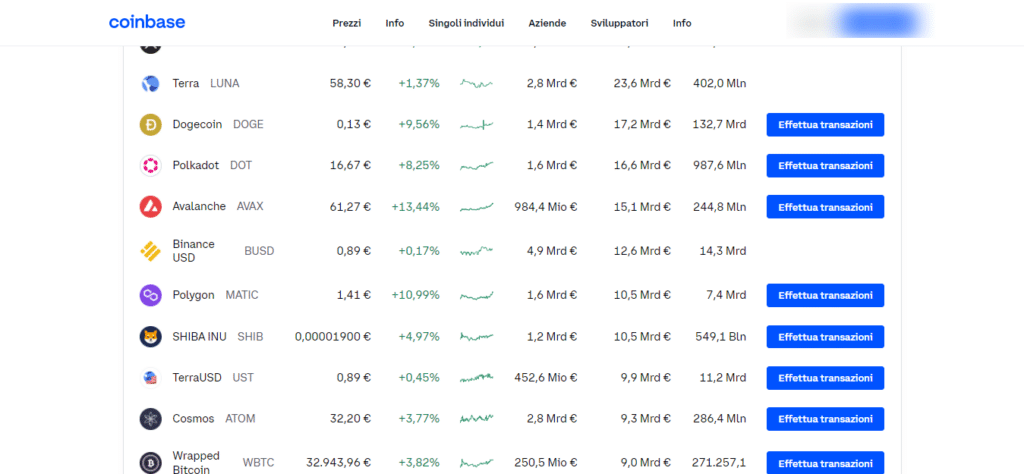
Task: Select SHIBA INU supply 549,1 Bln
Action: tap(721, 337)
